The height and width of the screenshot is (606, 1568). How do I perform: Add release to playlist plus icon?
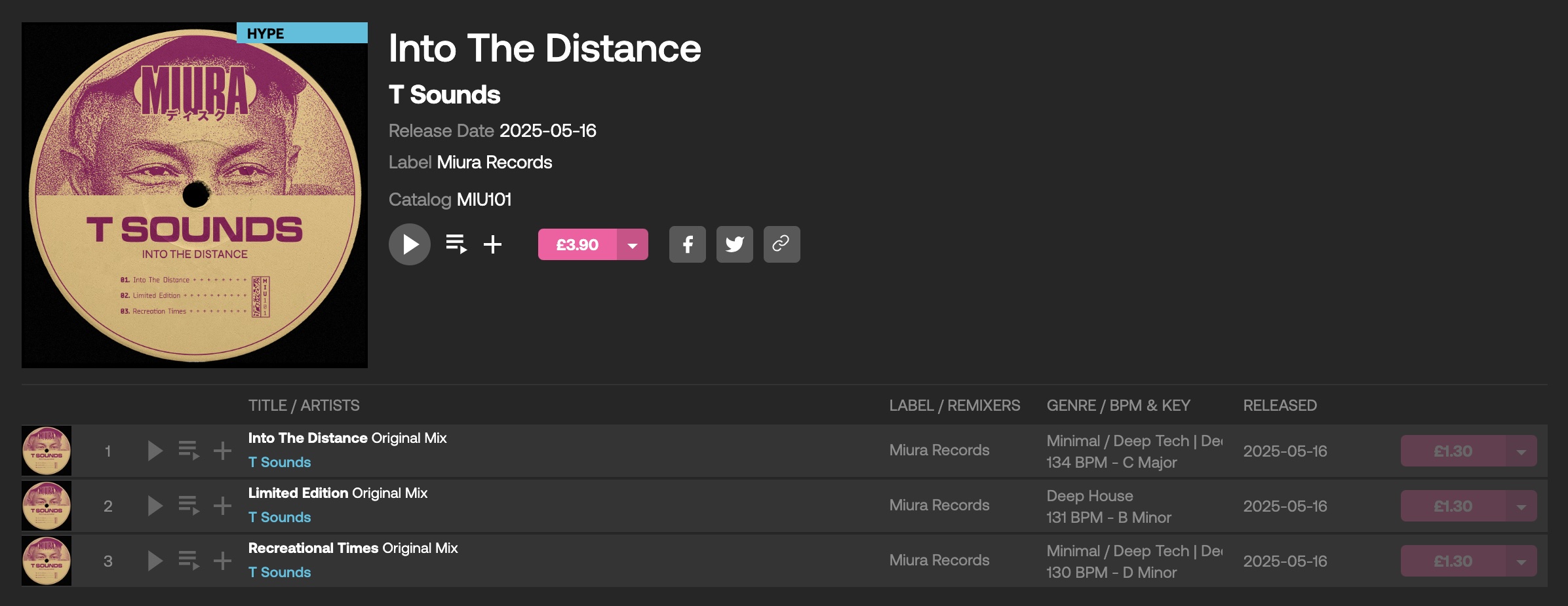point(492,244)
